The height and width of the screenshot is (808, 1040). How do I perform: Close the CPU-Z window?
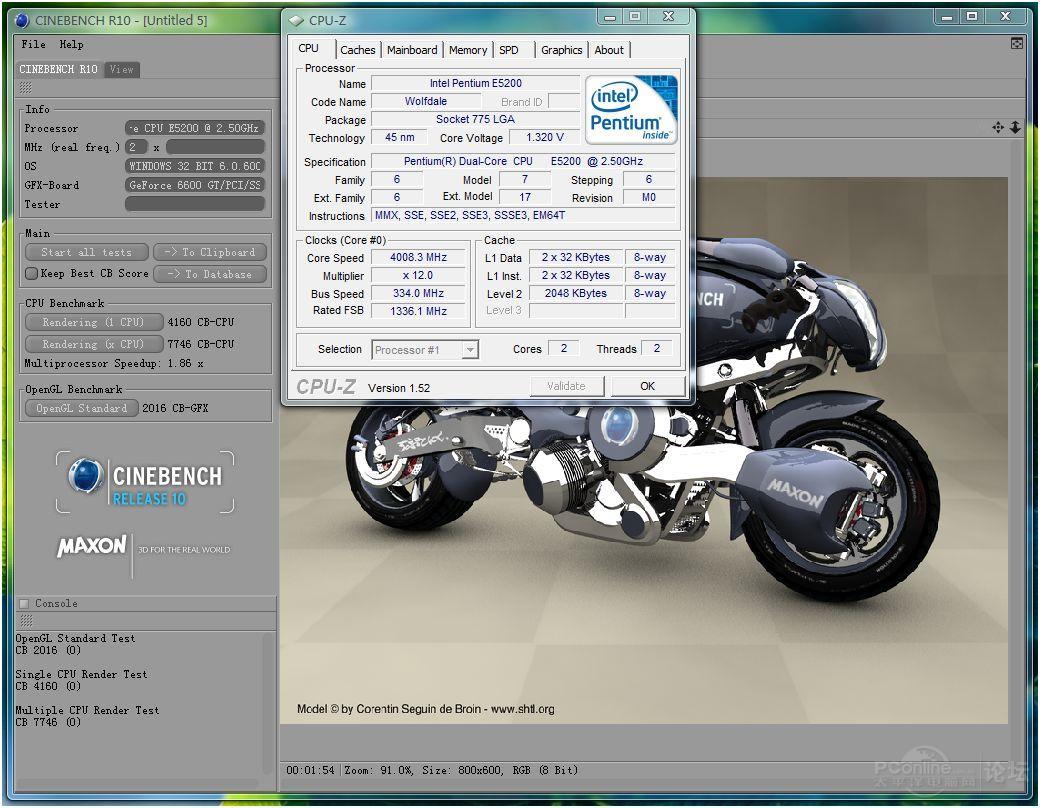tap(669, 17)
